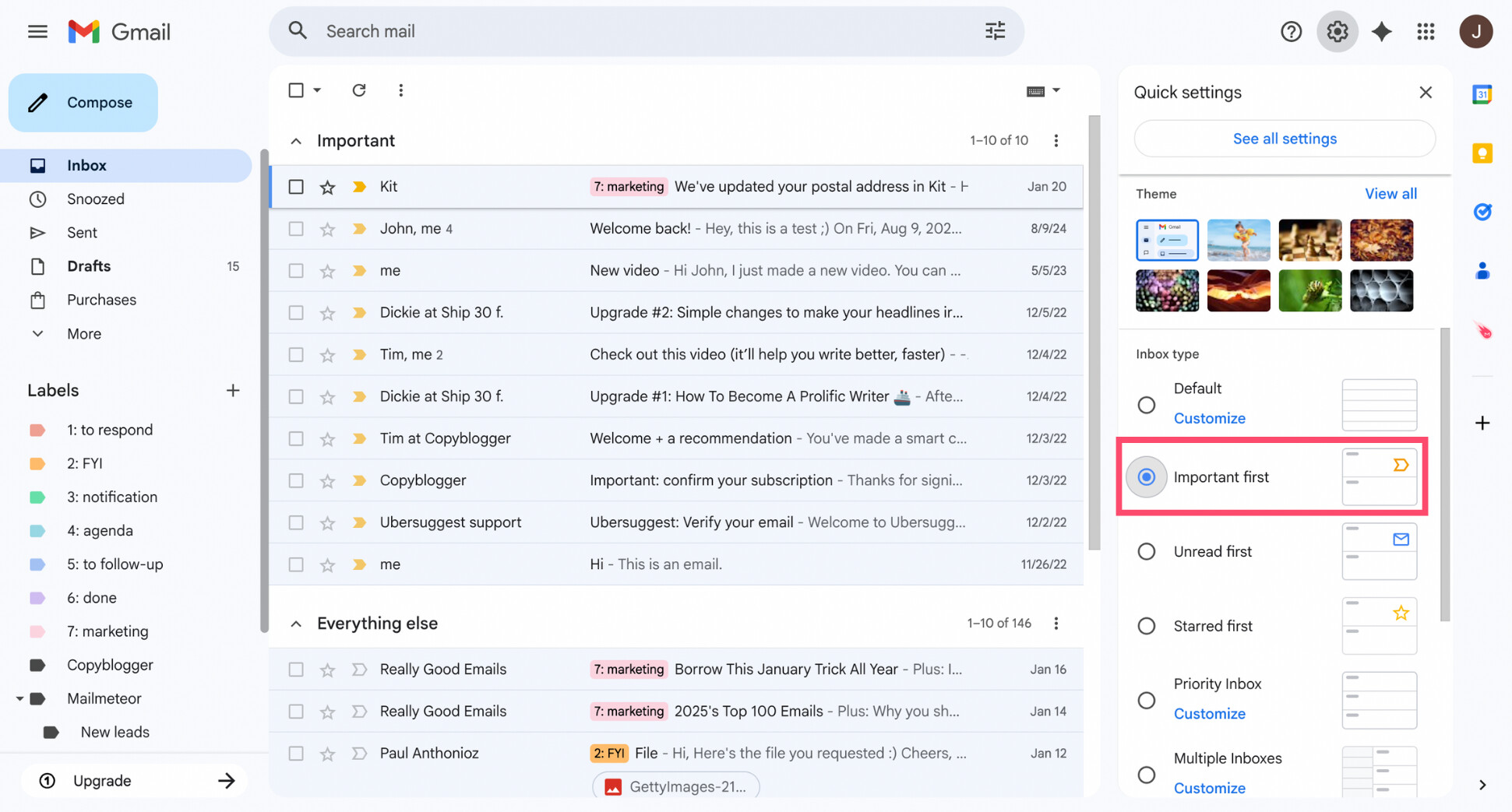Click the Help question mark icon
Screen dimensions: 1512x812
click(1291, 31)
